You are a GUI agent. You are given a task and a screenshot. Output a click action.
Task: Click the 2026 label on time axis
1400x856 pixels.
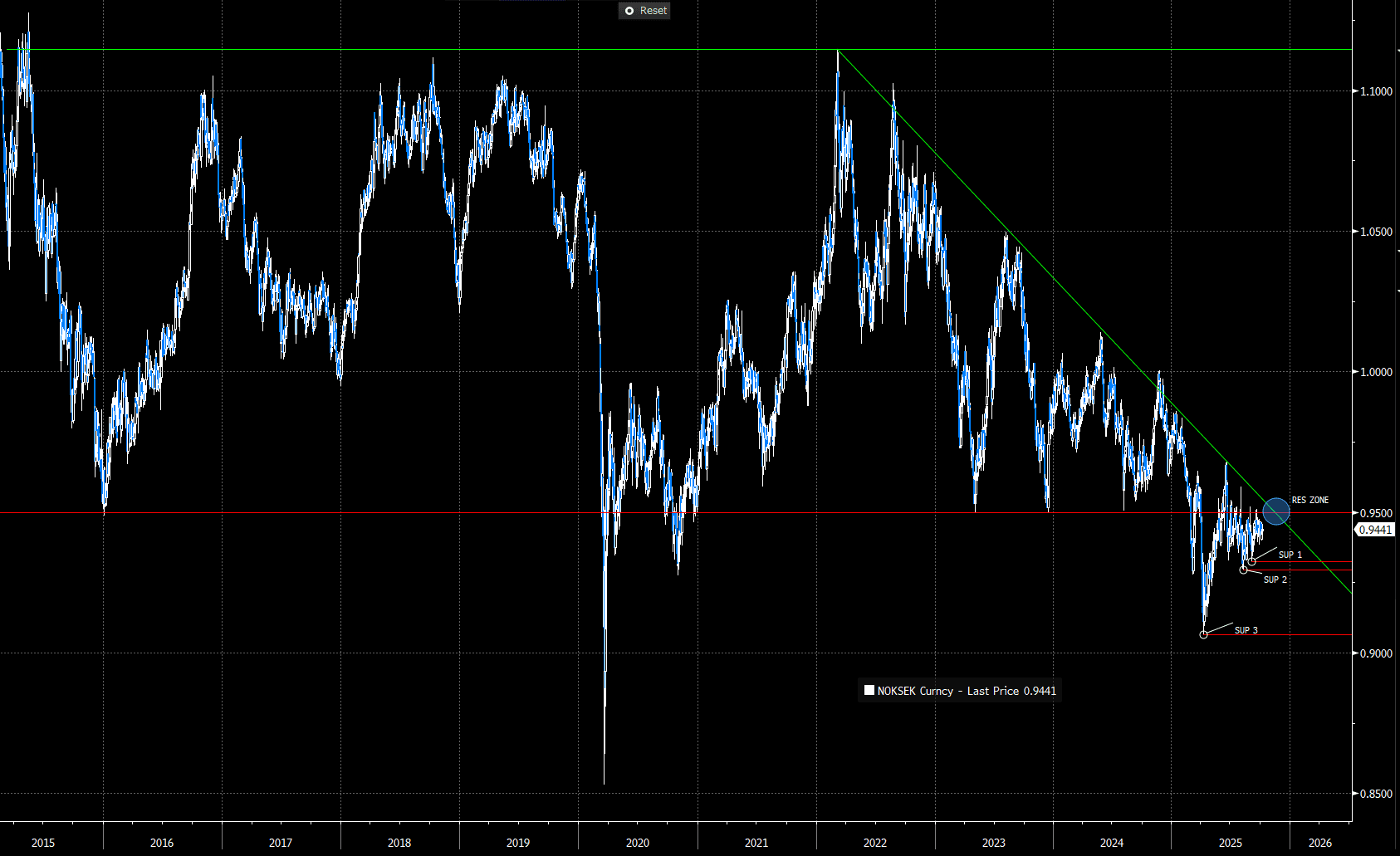[x=1319, y=843]
